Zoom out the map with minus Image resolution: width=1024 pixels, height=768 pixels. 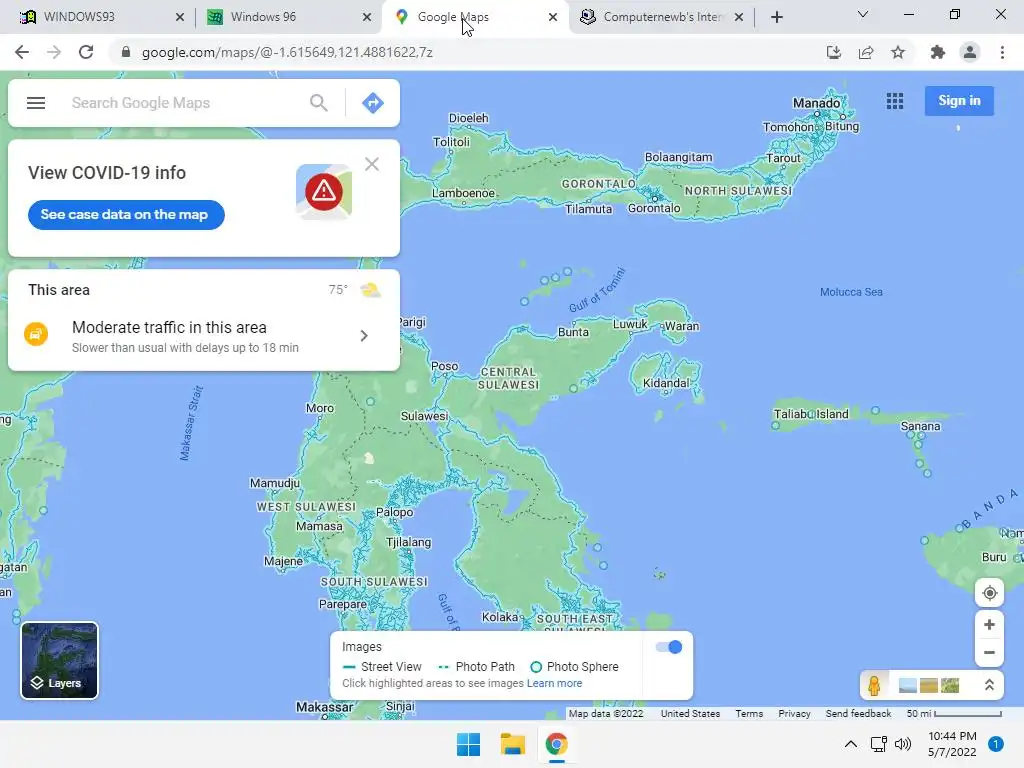point(989,652)
